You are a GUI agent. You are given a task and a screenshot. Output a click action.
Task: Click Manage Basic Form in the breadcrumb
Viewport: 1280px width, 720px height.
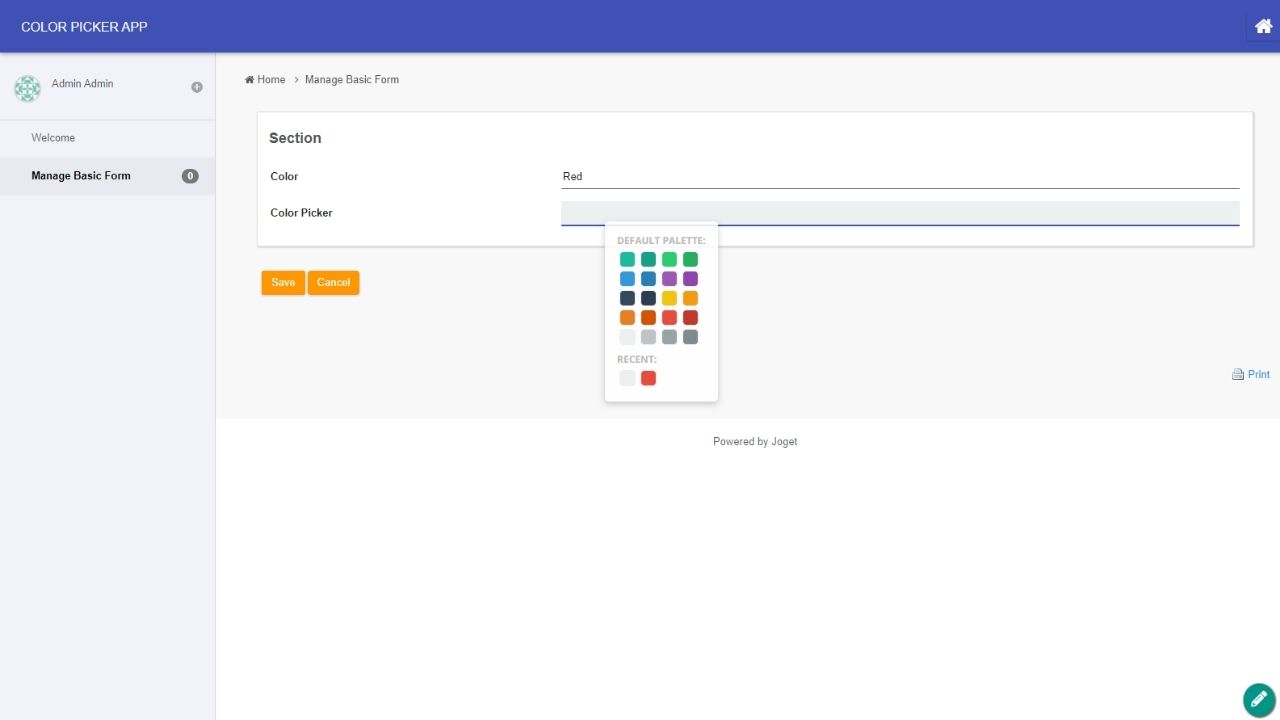(x=352, y=80)
